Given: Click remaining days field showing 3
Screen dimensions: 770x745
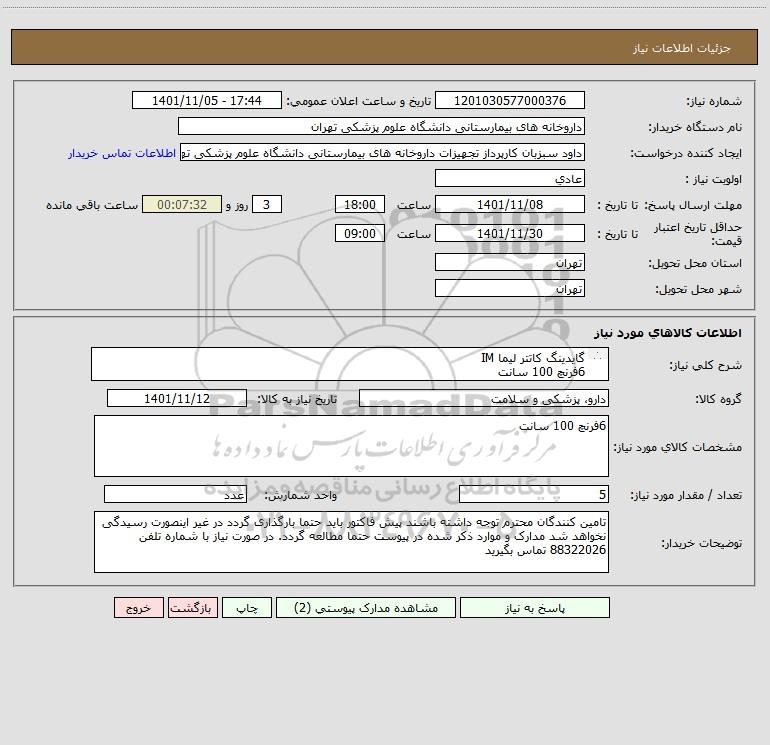Looking at the screenshot, I should [x=267, y=204].
